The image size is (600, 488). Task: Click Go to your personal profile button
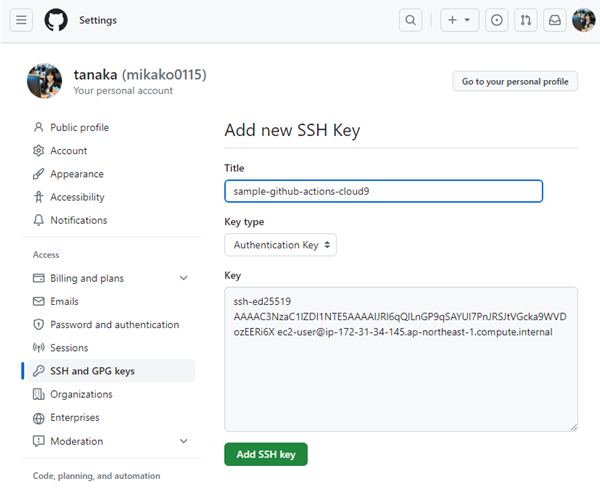(515, 82)
